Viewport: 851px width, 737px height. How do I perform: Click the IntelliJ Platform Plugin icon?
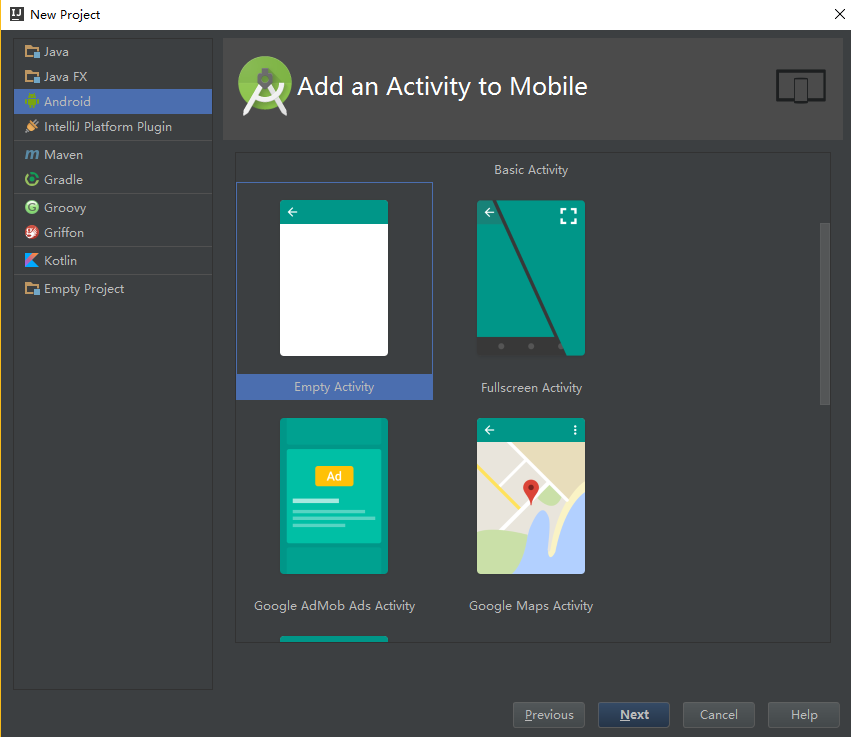point(32,126)
